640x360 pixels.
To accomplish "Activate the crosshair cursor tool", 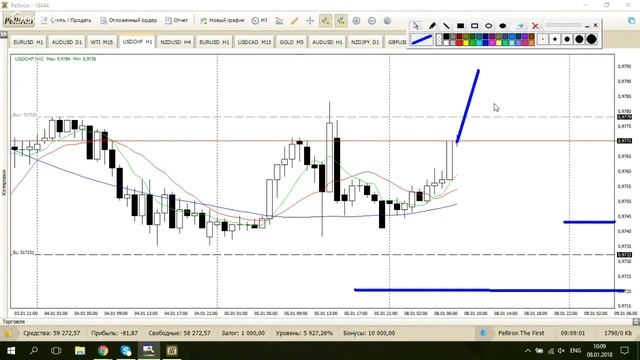I will tap(310, 20).
